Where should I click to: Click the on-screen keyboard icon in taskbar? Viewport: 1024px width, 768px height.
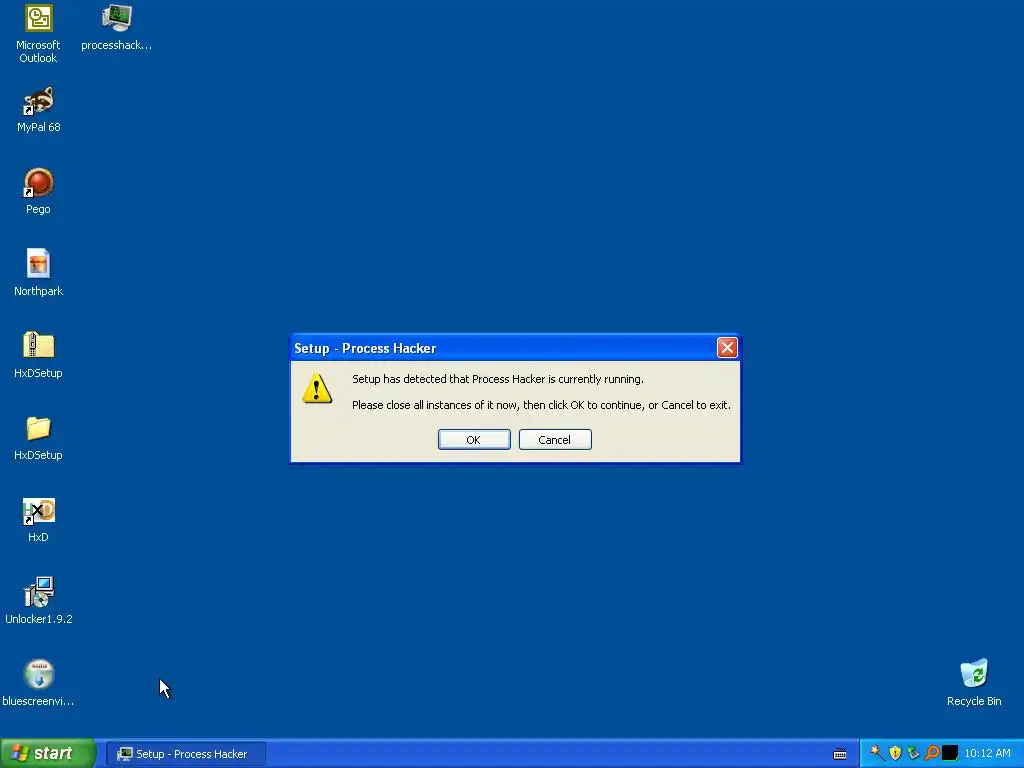pos(840,754)
